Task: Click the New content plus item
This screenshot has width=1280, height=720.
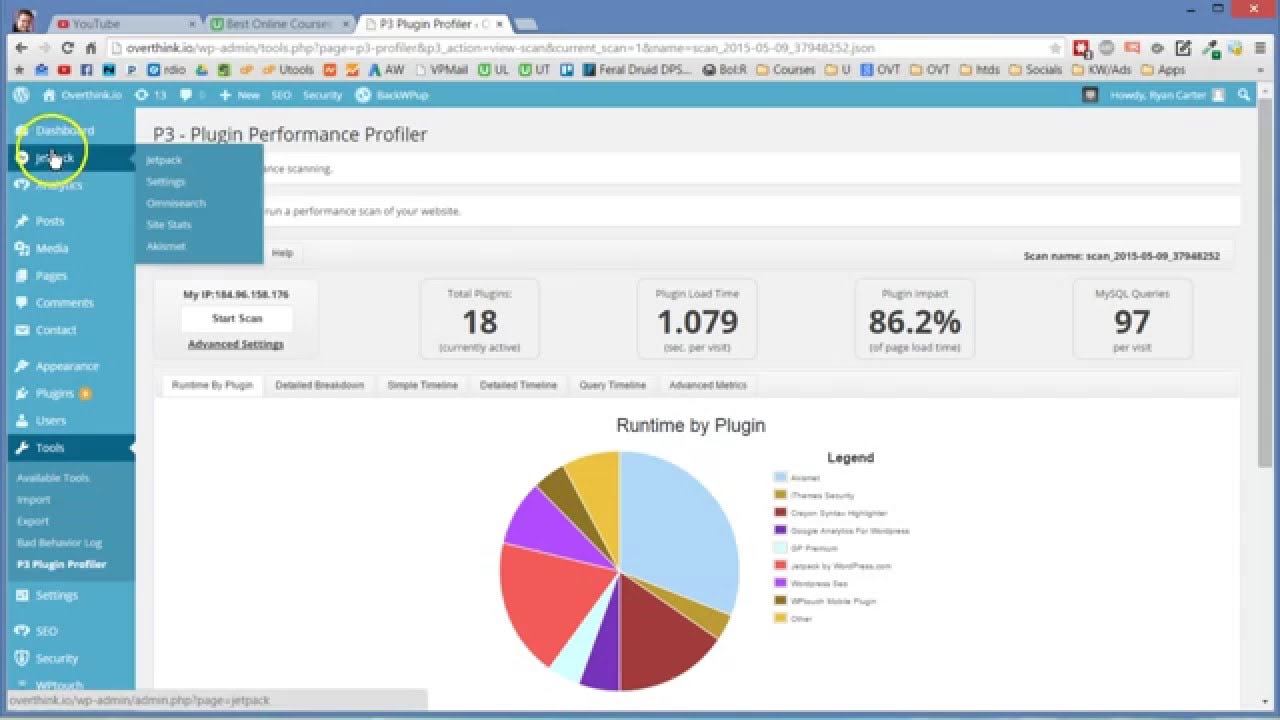Action: point(239,95)
